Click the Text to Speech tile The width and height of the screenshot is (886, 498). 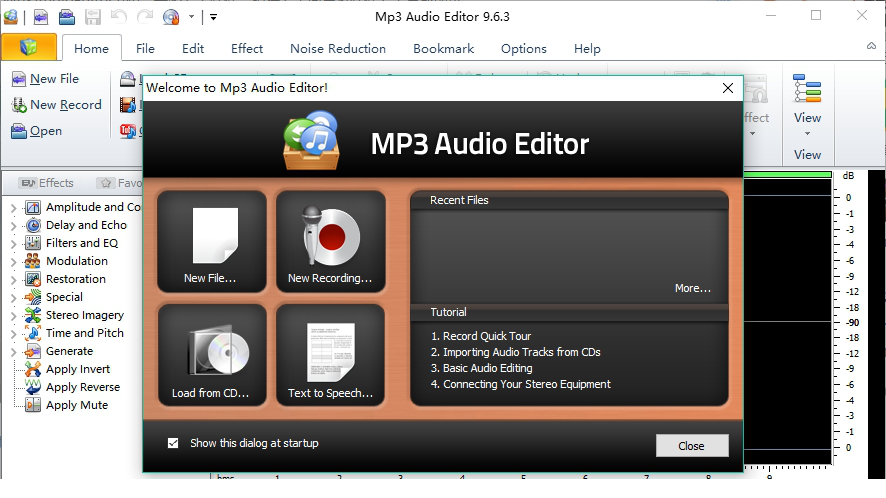pos(331,355)
